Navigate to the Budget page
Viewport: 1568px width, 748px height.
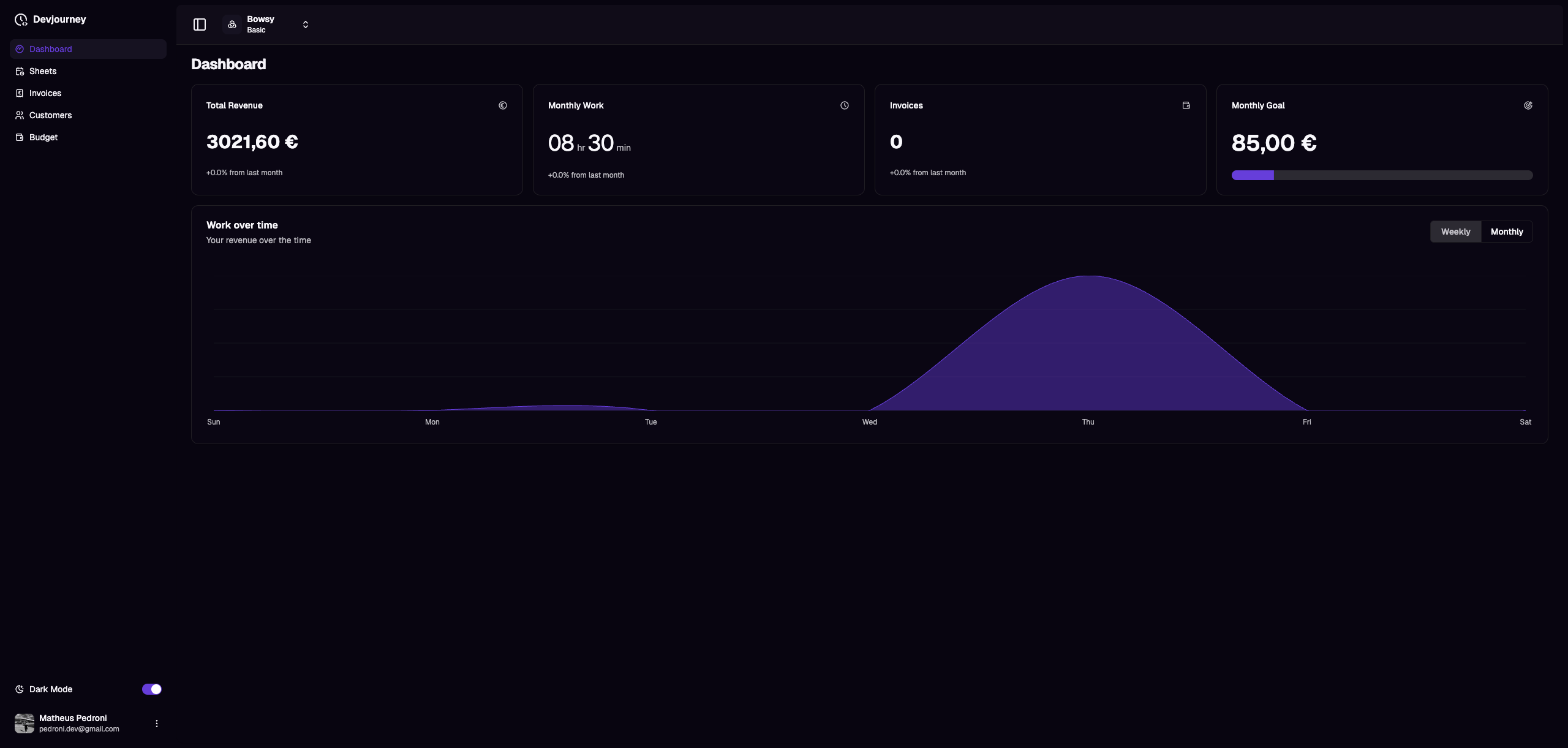[43, 137]
